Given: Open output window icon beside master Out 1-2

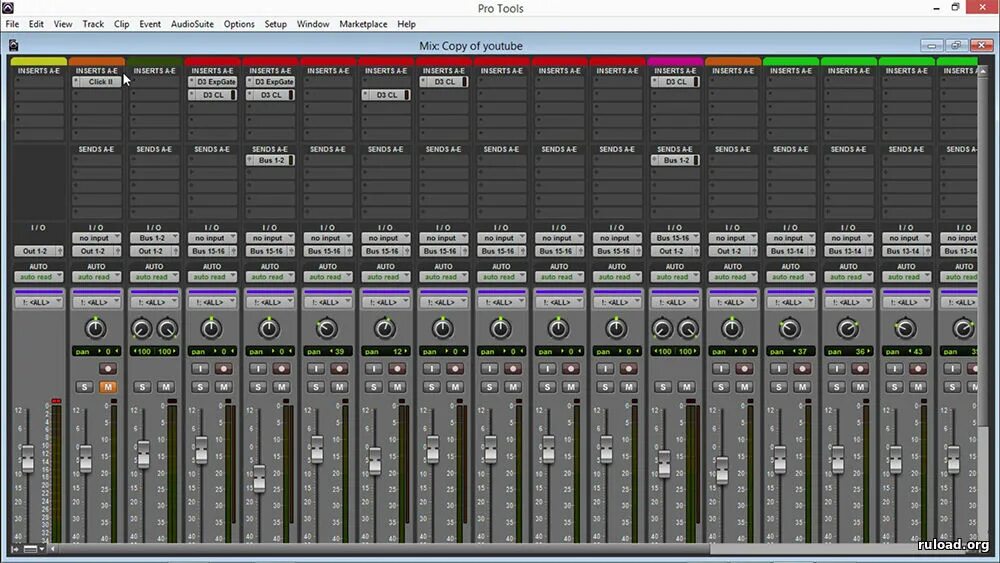Looking at the screenshot, I should (x=59, y=251).
